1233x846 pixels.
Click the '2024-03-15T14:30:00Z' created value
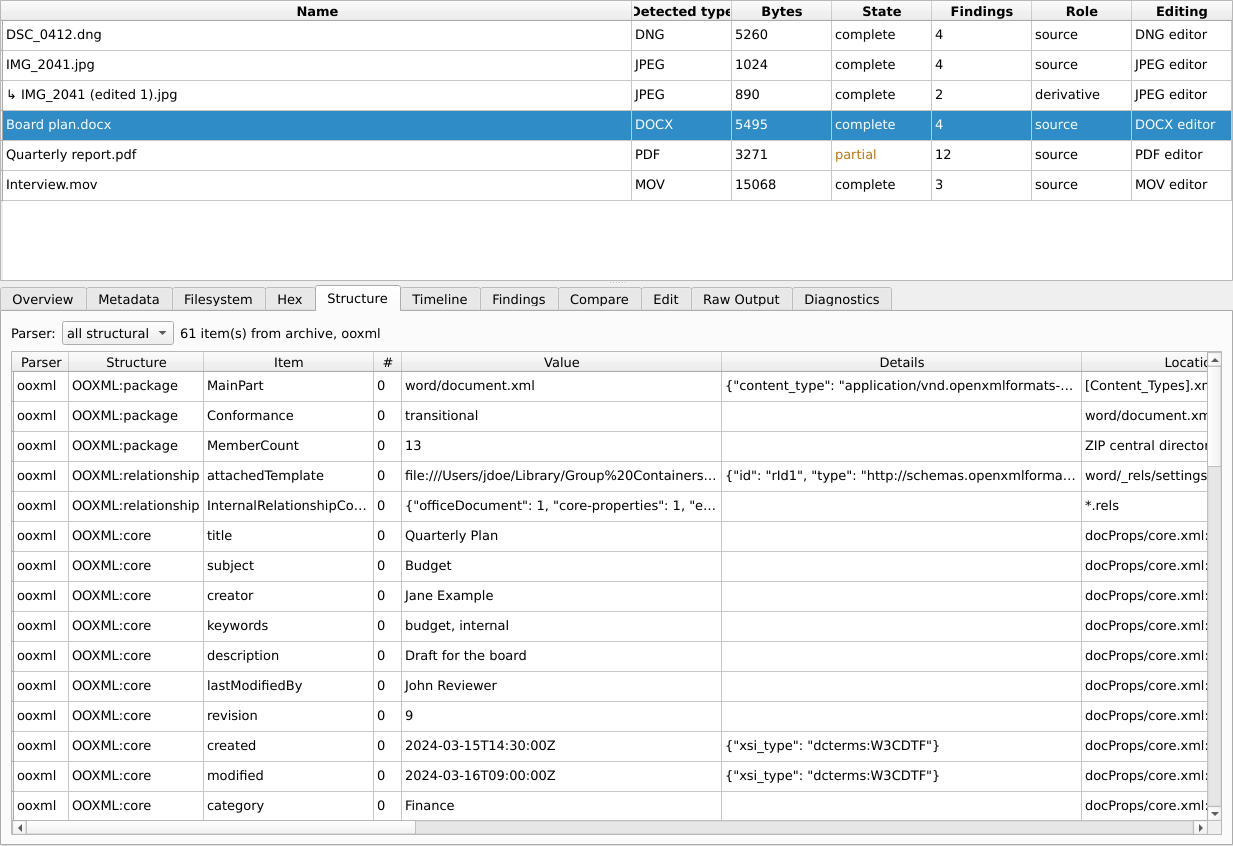(x=561, y=746)
